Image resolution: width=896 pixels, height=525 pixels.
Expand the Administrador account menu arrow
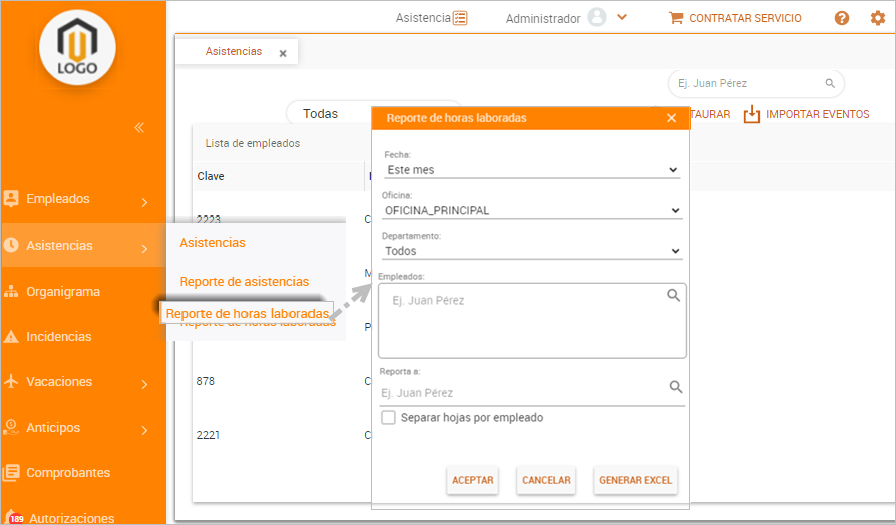tap(622, 18)
